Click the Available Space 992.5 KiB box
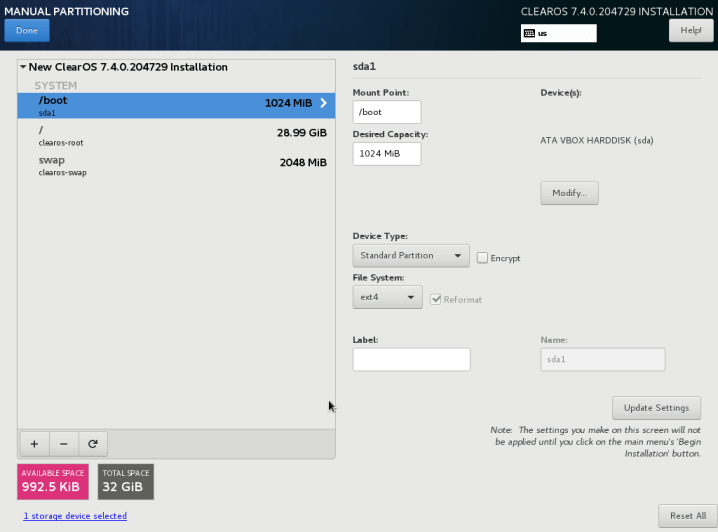 pyautogui.click(x=53, y=482)
